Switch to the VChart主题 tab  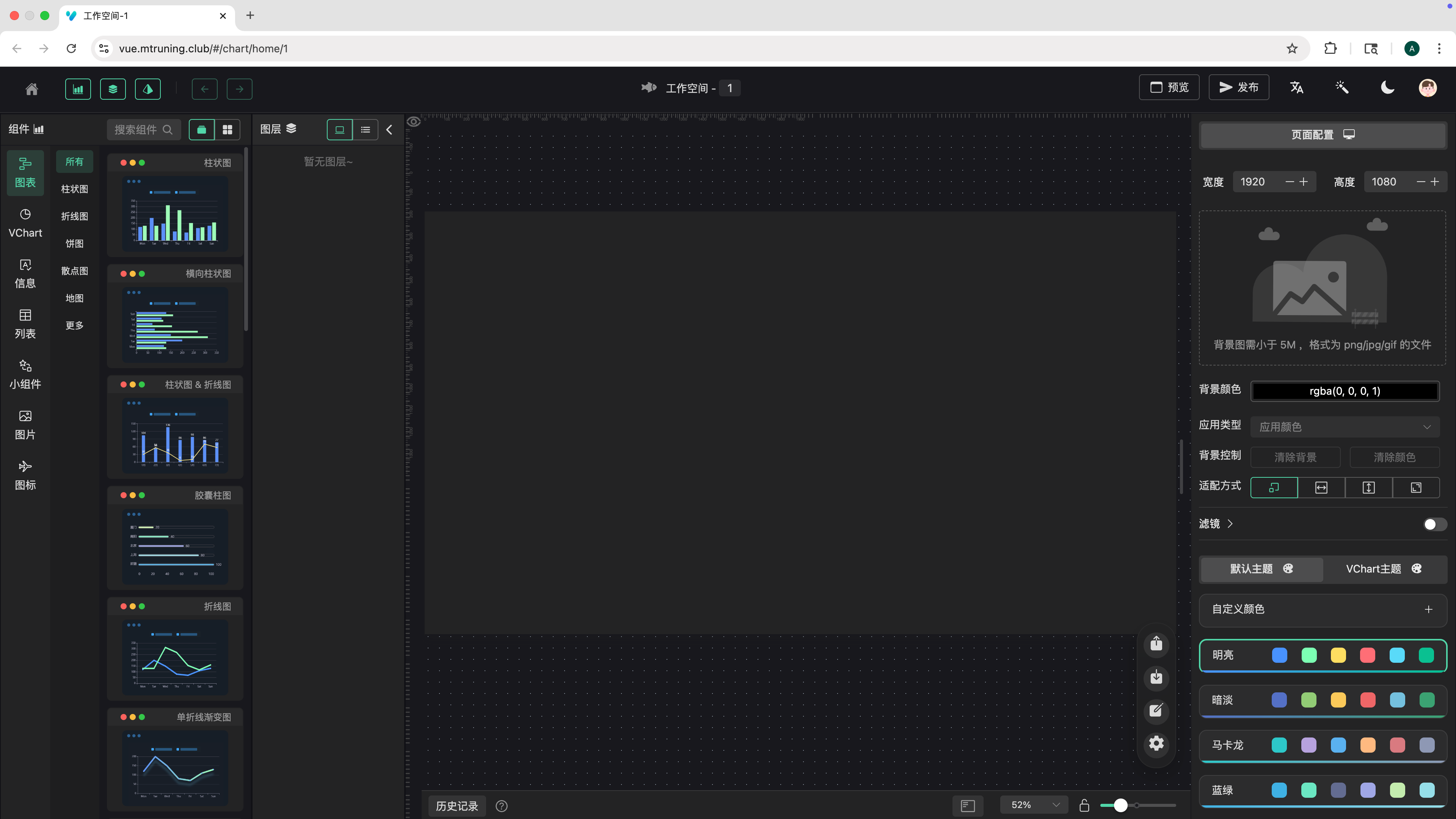coord(1383,569)
